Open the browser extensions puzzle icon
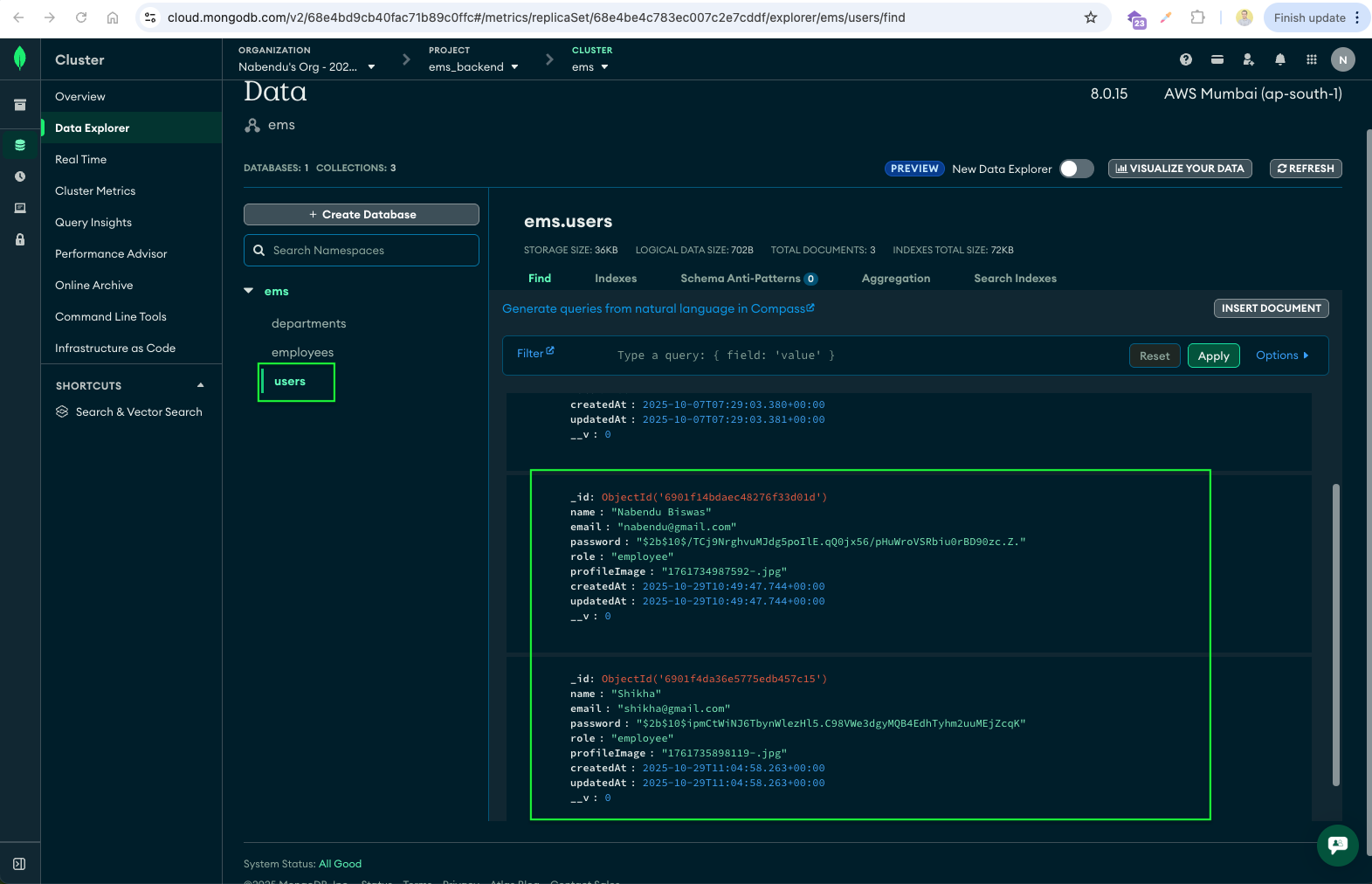The image size is (1372, 884). (x=1197, y=17)
